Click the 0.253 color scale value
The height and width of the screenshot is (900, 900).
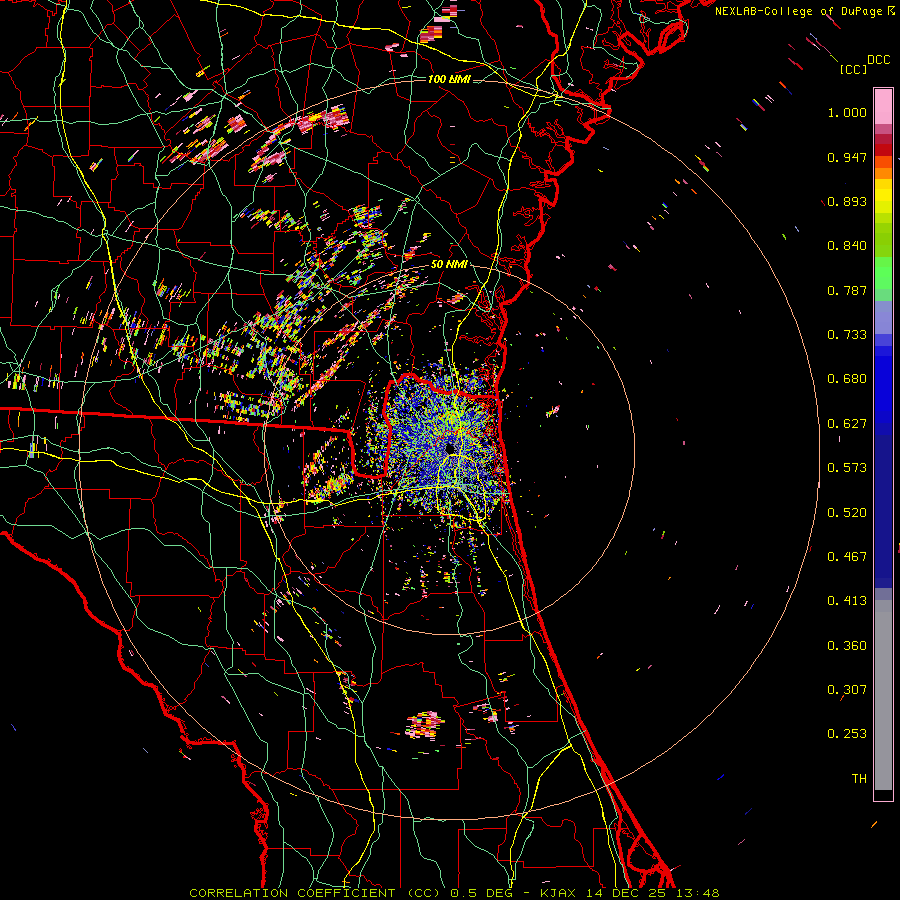tap(847, 734)
